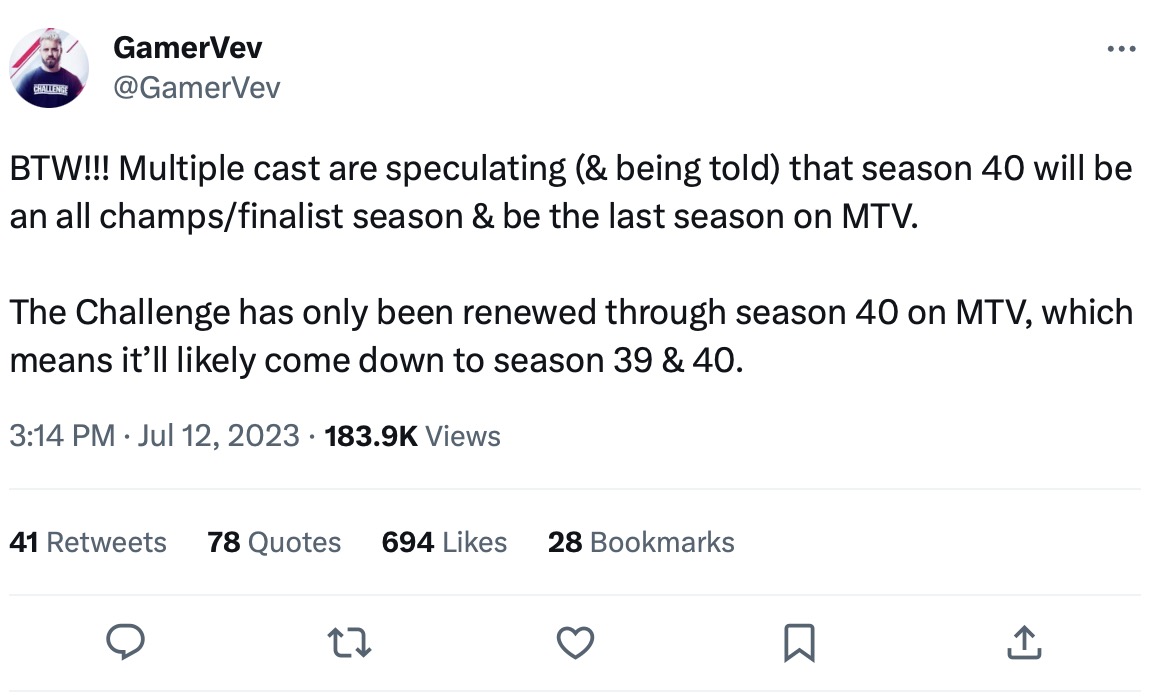Click the @GamerVev handle

[196, 88]
